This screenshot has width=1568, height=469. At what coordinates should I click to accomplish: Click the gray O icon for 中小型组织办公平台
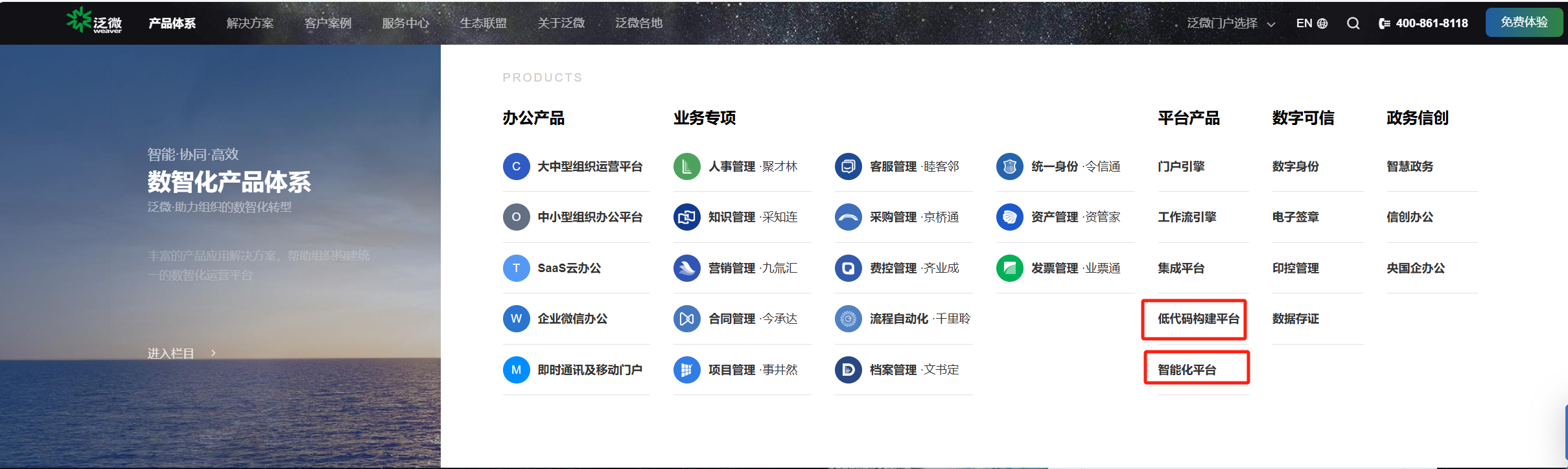pos(516,217)
